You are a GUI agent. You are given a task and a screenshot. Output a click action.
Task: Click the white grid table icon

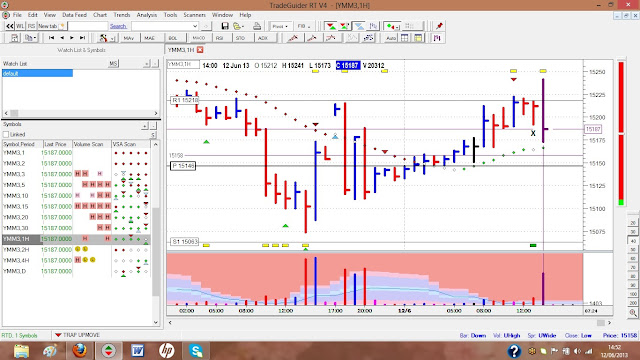tap(404, 38)
